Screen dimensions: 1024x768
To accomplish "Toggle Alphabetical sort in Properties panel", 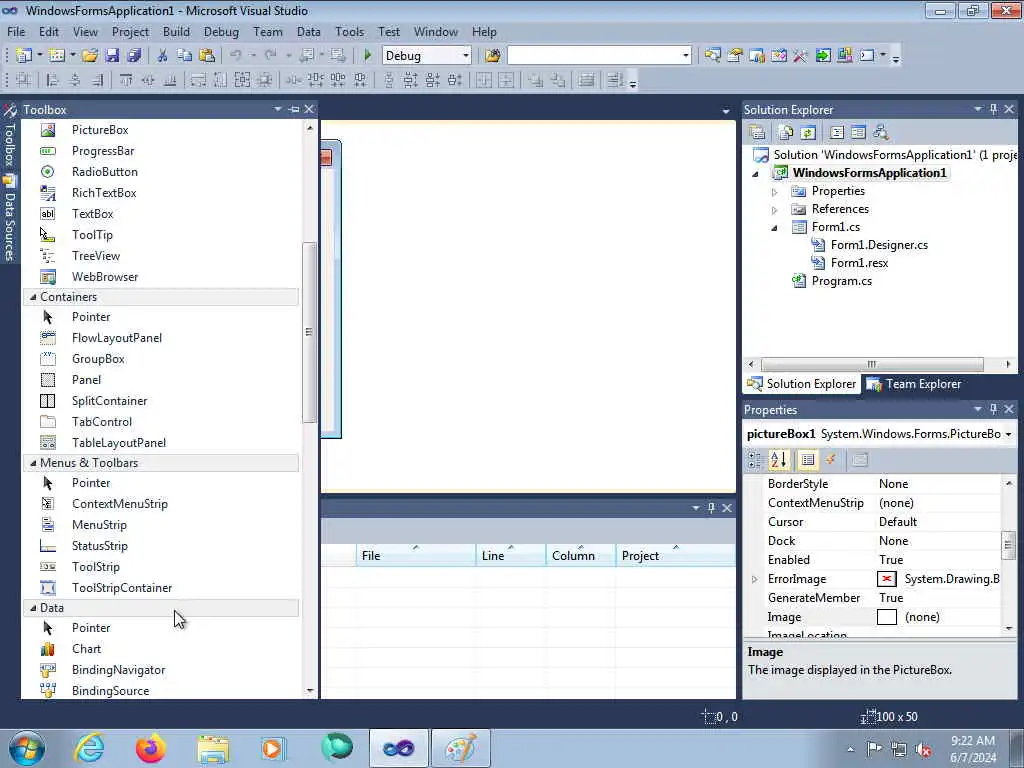I will [x=778, y=460].
